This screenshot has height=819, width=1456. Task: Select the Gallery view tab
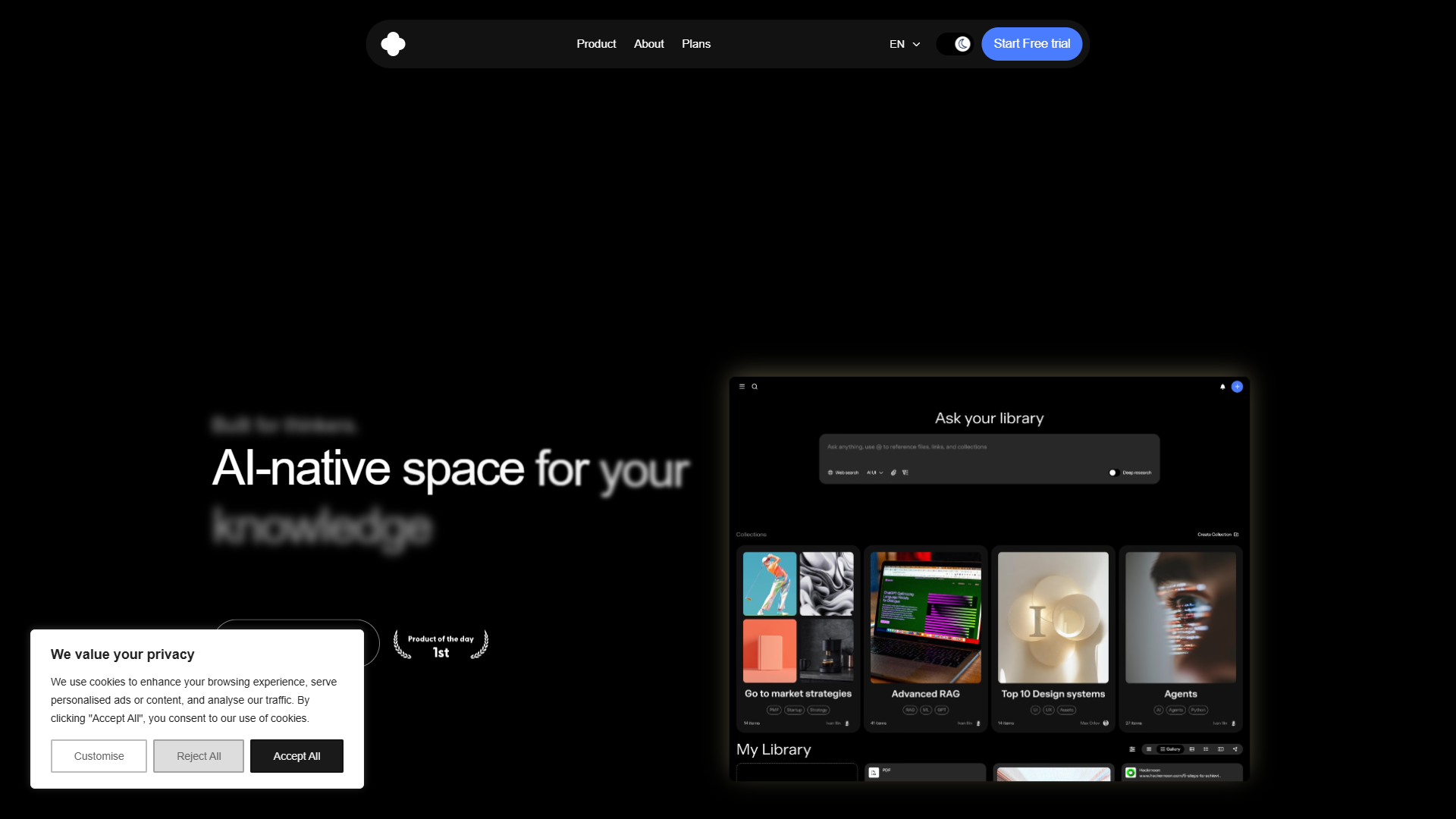(x=1170, y=749)
